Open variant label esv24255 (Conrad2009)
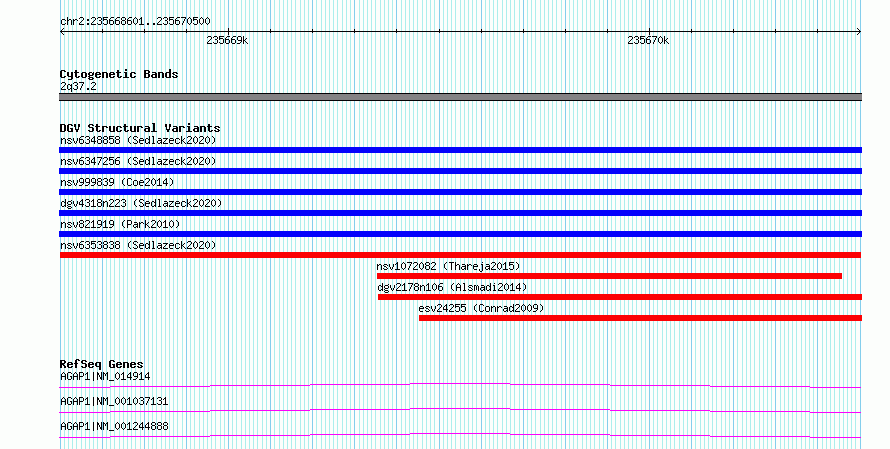 (481, 308)
